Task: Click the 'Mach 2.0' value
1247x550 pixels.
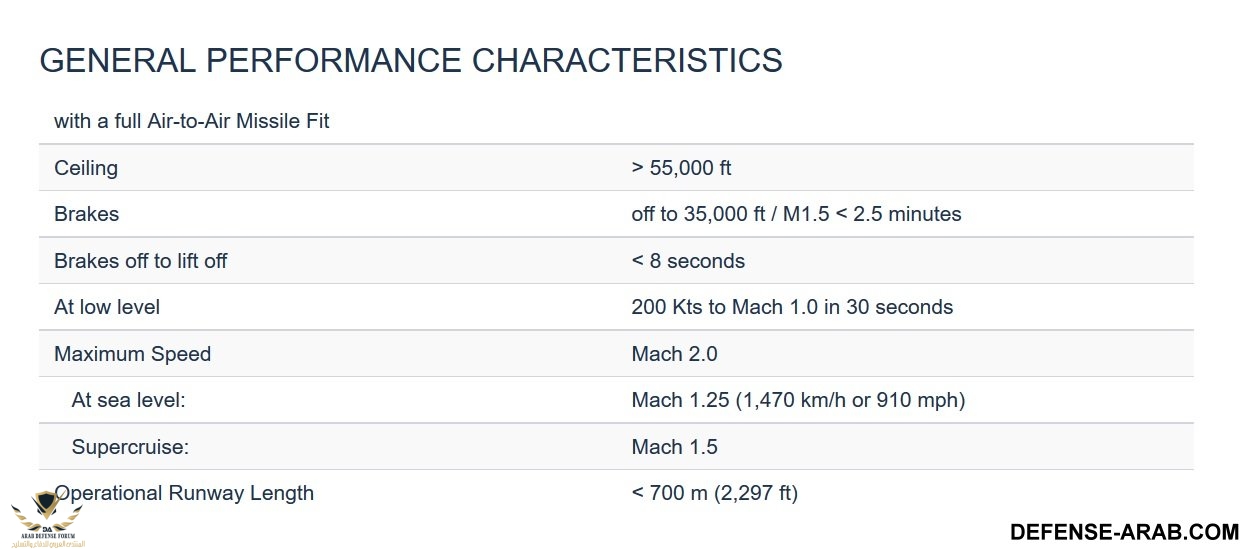Action: coord(674,354)
